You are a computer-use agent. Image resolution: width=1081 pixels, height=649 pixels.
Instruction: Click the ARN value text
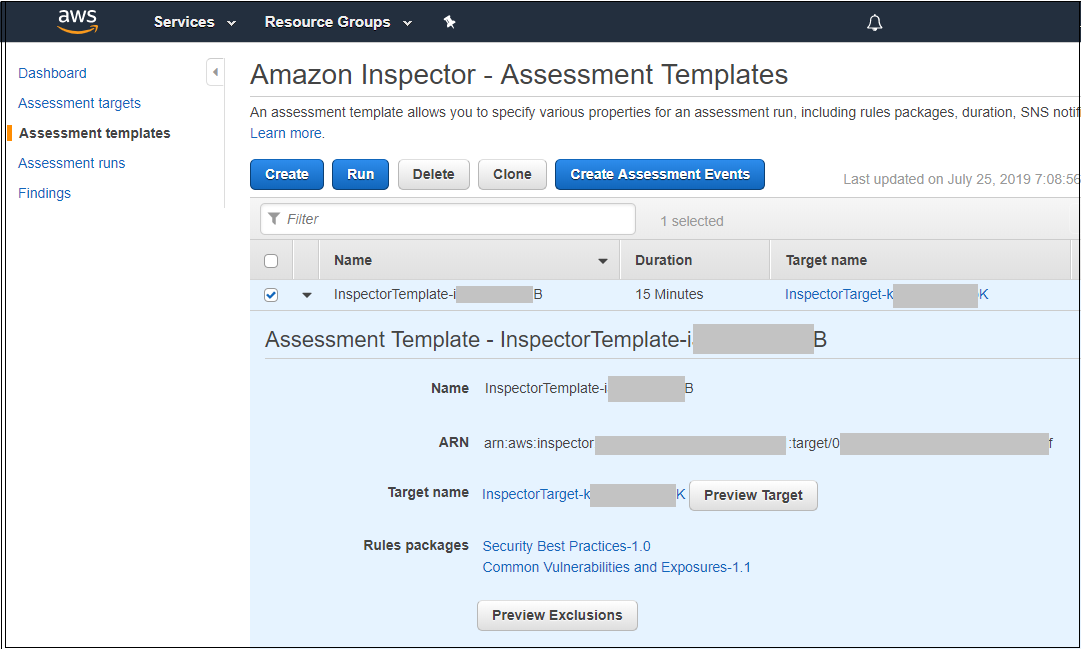point(768,443)
